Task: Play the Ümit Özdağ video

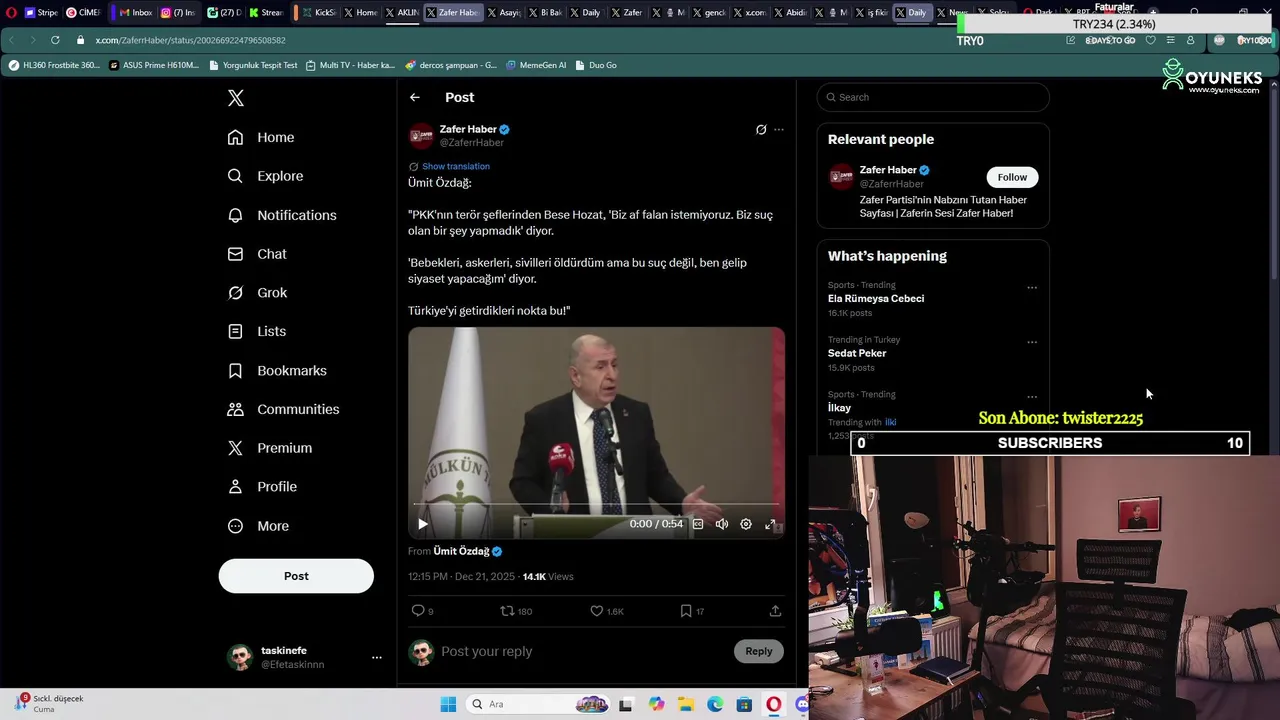Action: [x=423, y=524]
